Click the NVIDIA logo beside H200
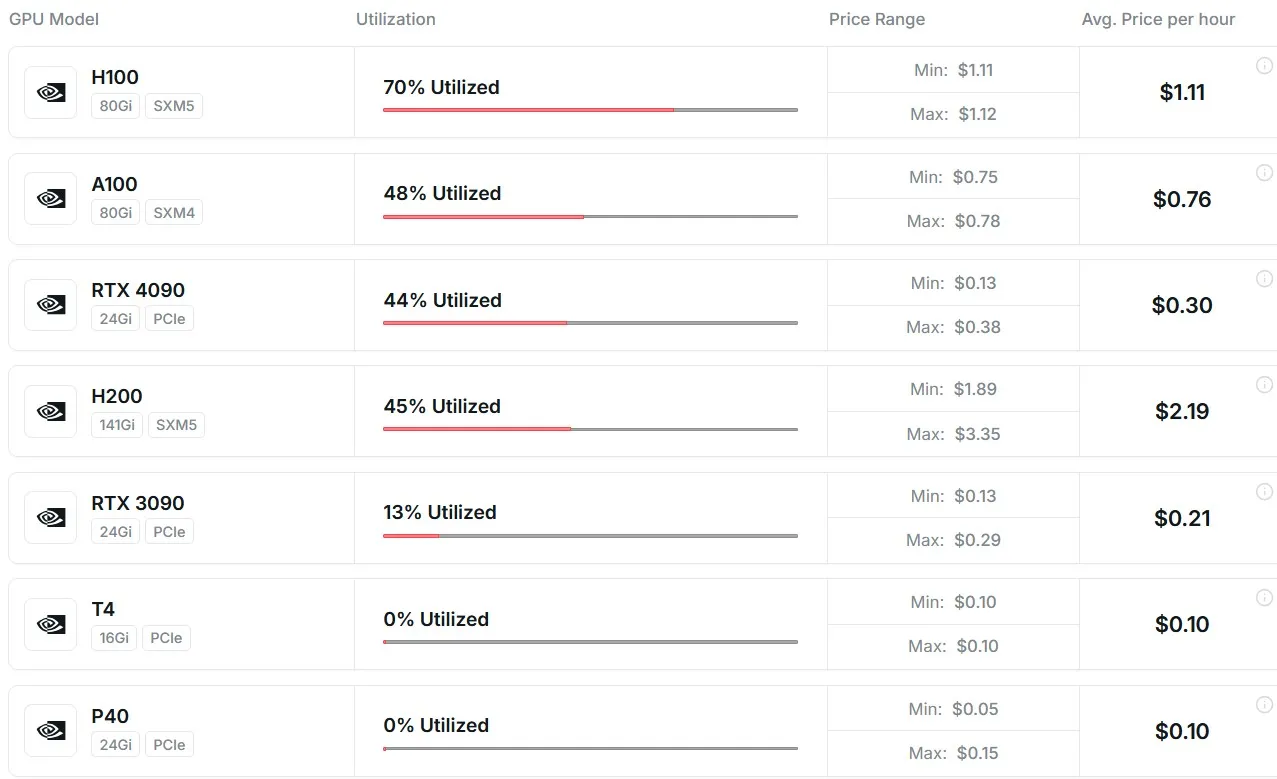Screen dimensions: 1277x779 coord(51,411)
